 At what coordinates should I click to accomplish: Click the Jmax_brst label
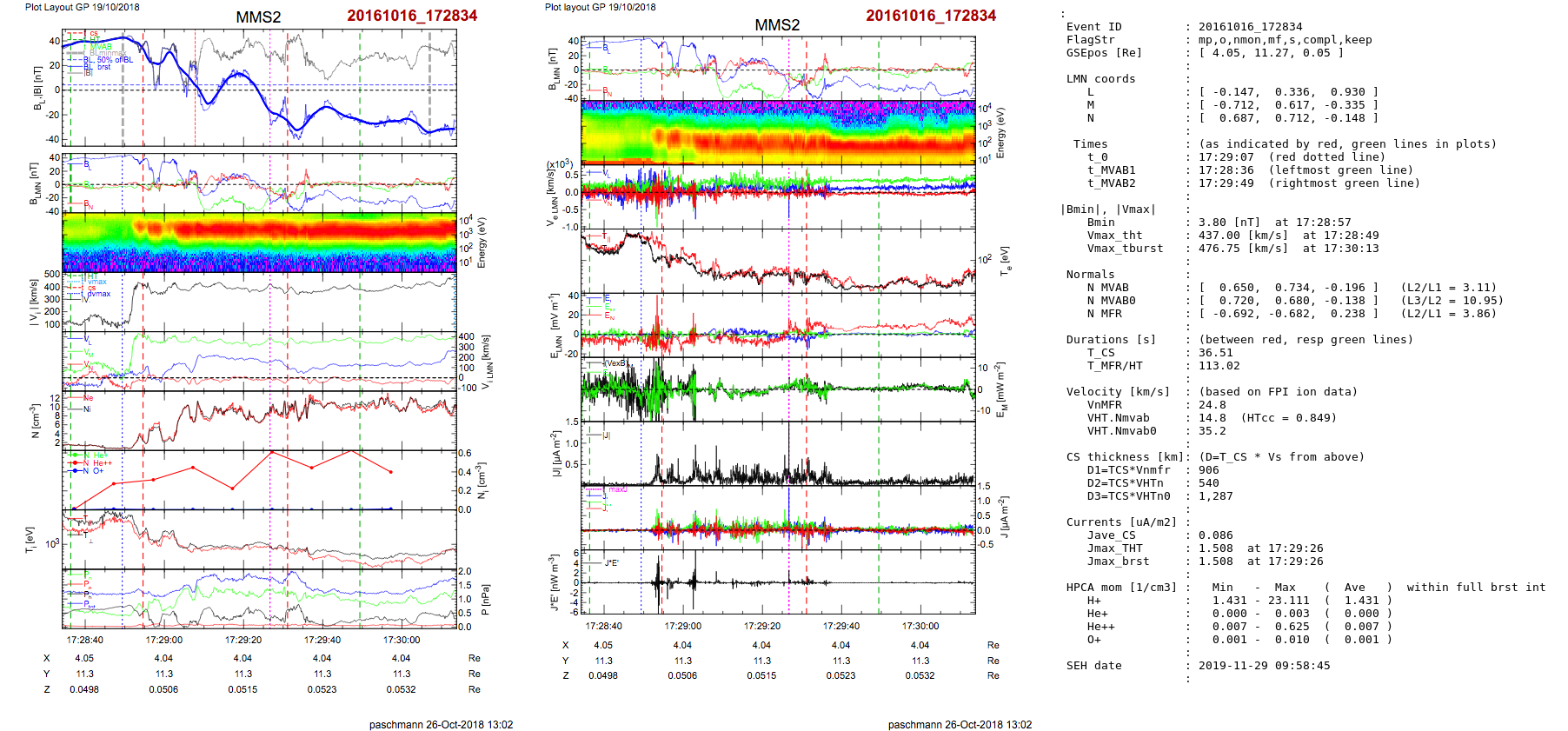(1118, 562)
